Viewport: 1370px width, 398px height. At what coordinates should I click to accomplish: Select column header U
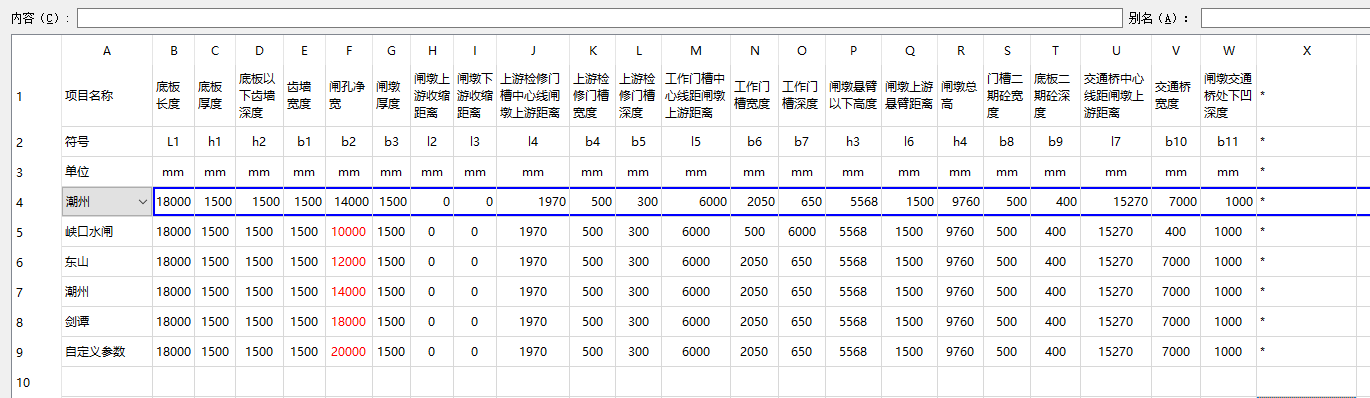pos(1115,51)
